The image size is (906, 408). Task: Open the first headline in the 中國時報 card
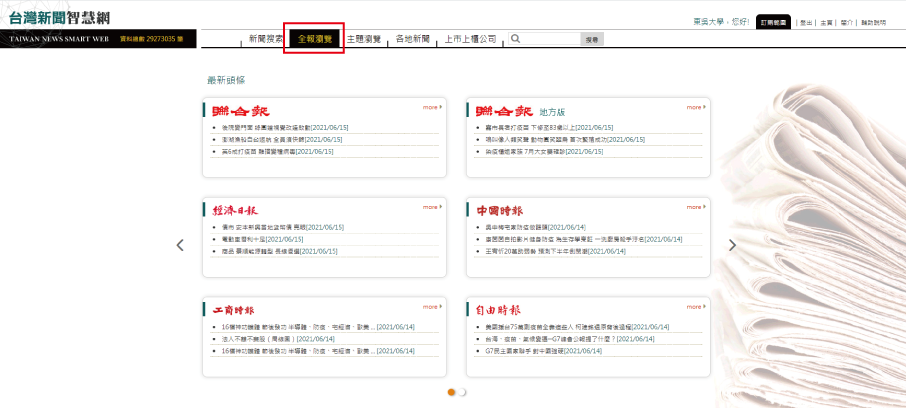click(x=536, y=227)
